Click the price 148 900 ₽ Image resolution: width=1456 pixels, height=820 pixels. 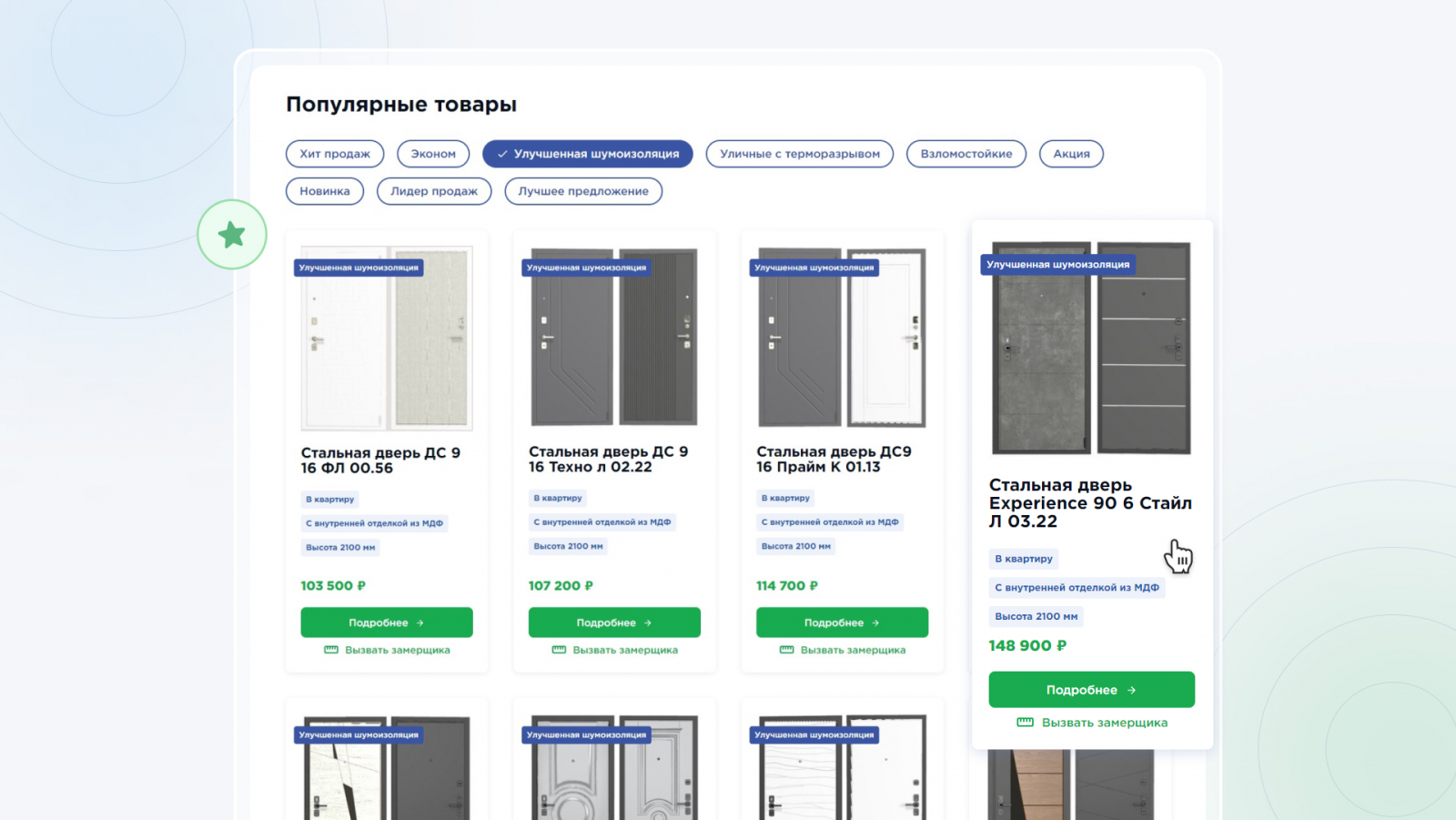pos(1028,646)
